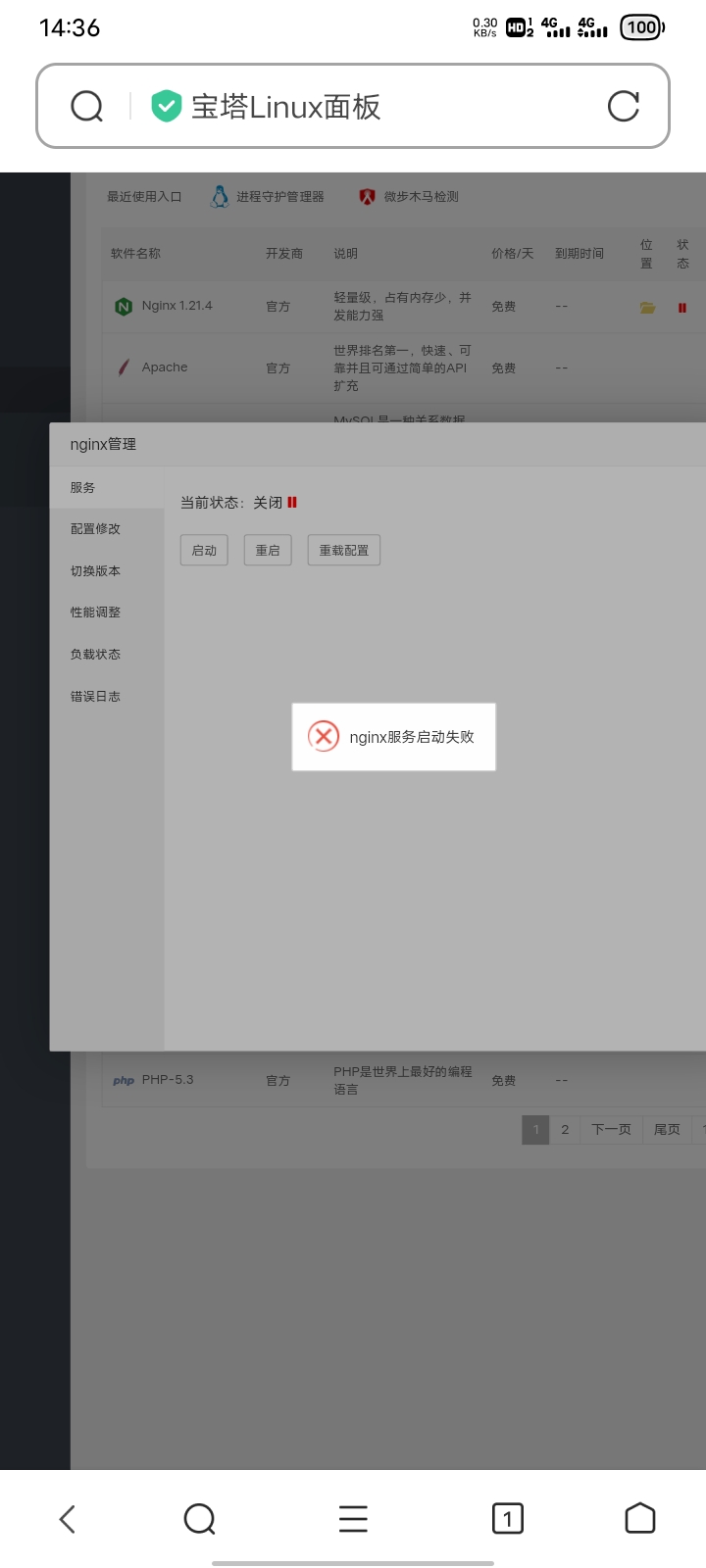Click 官方 developer in Apache row
The width and height of the screenshot is (706, 1568).
coord(278,368)
